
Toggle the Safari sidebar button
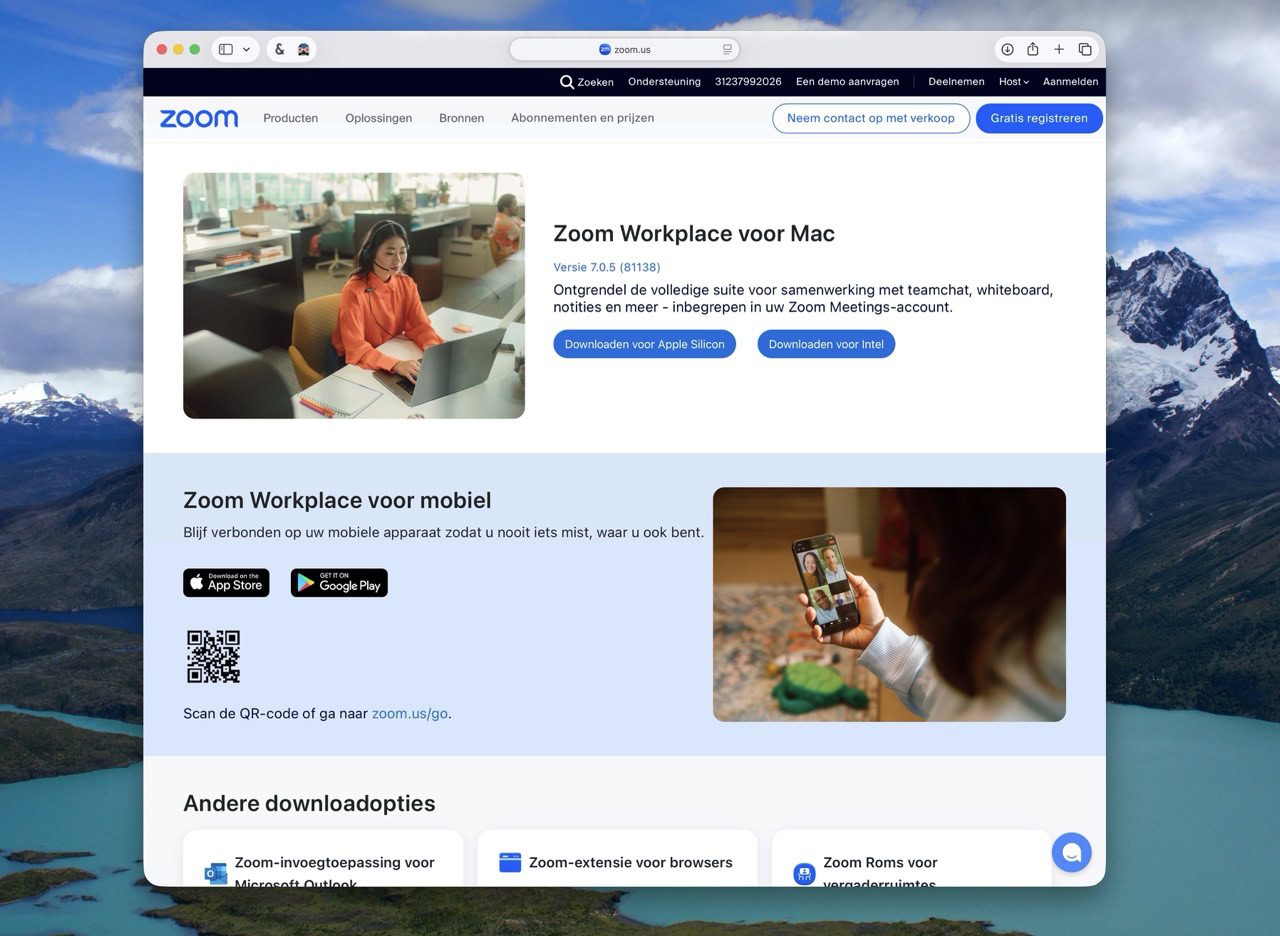click(226, 49)
